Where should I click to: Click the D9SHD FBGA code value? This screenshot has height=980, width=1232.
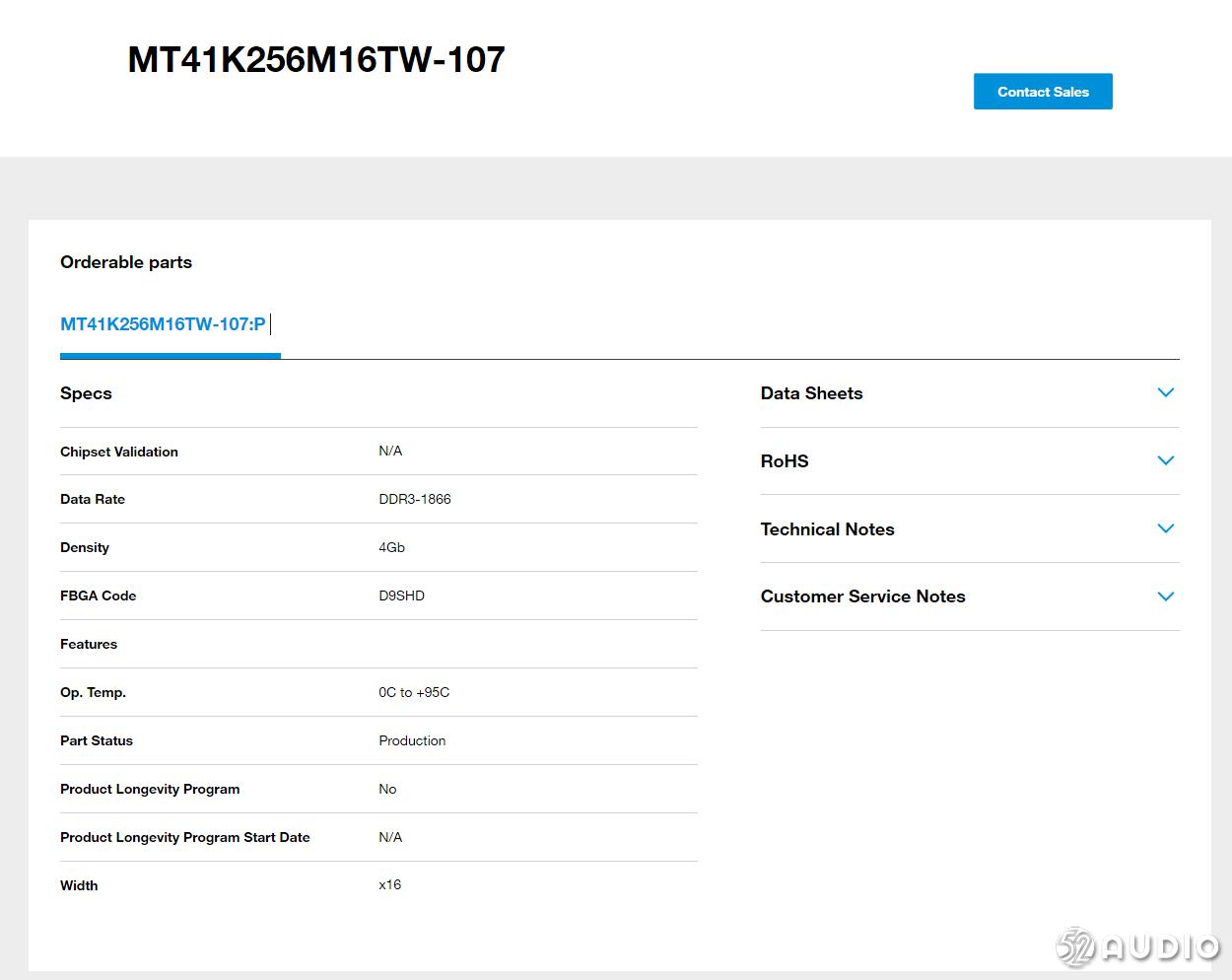click(x=401, y=595)
